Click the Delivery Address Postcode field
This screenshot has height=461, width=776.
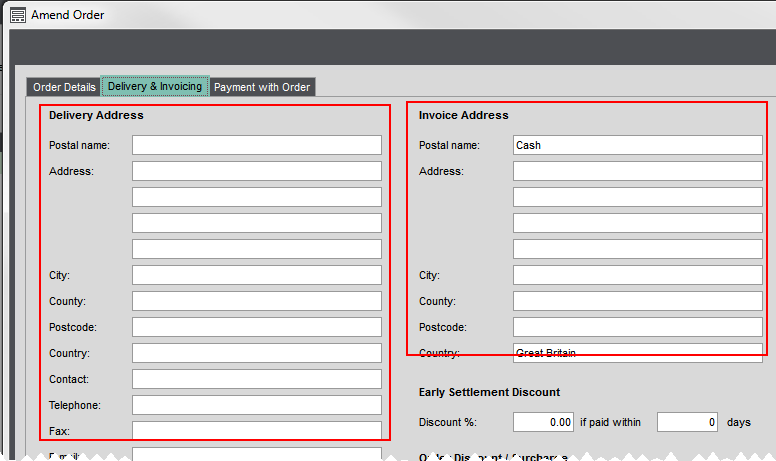click(256, 327)
